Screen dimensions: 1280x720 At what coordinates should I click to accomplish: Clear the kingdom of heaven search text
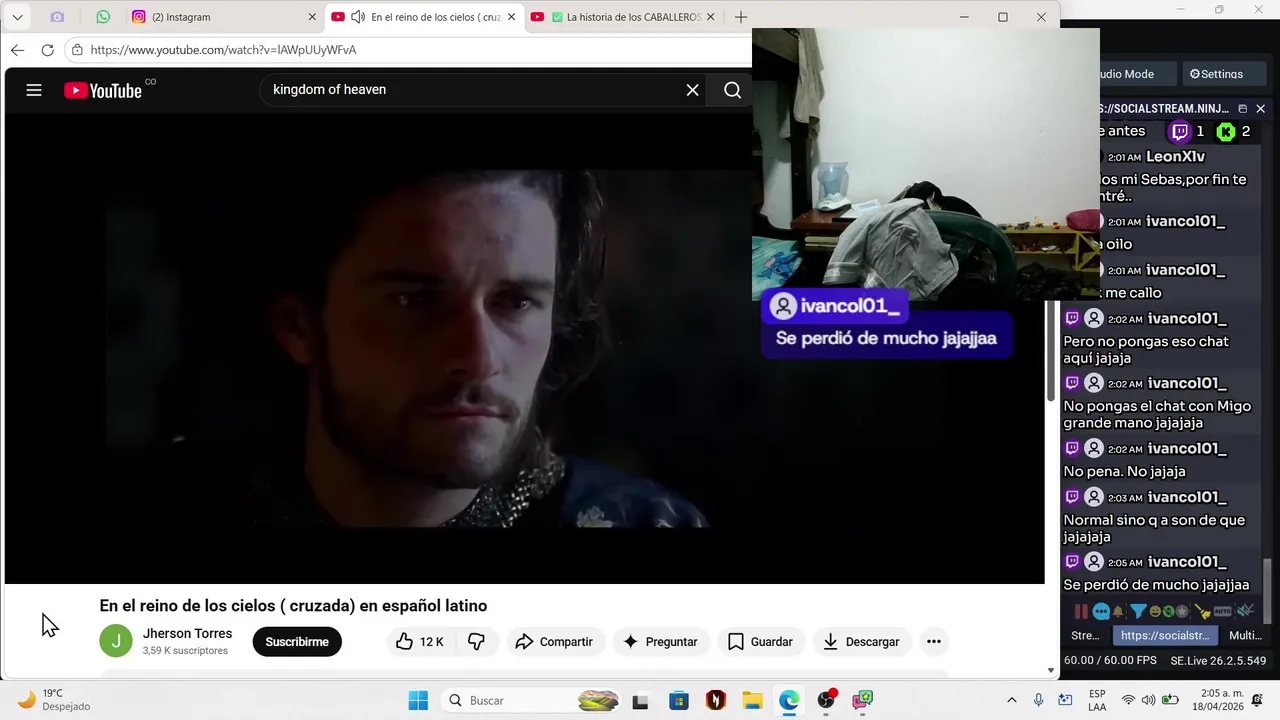pos(692,90)
